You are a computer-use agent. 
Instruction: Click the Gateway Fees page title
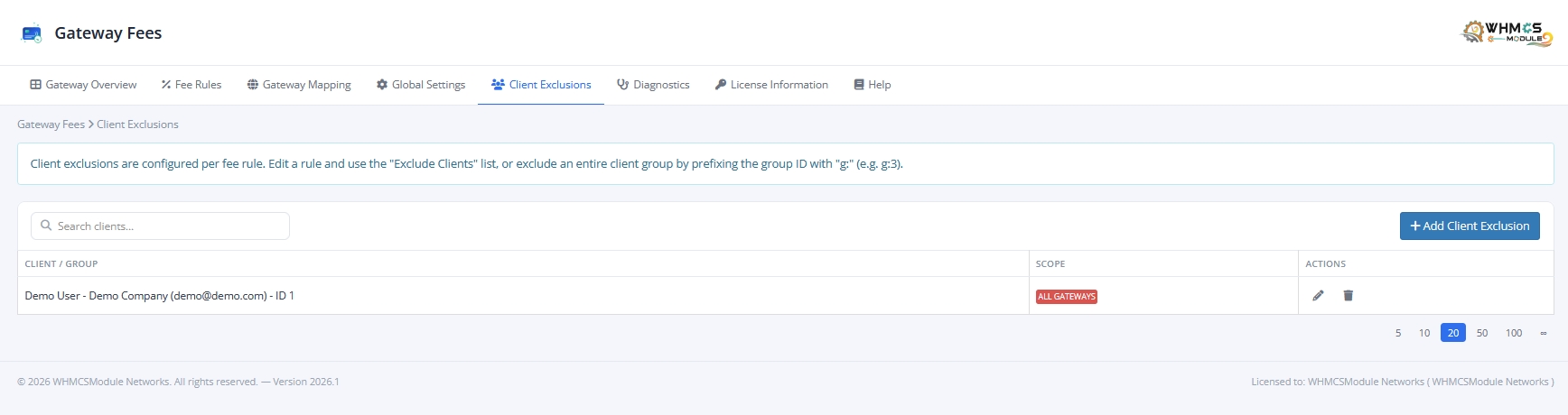[108, 33]
